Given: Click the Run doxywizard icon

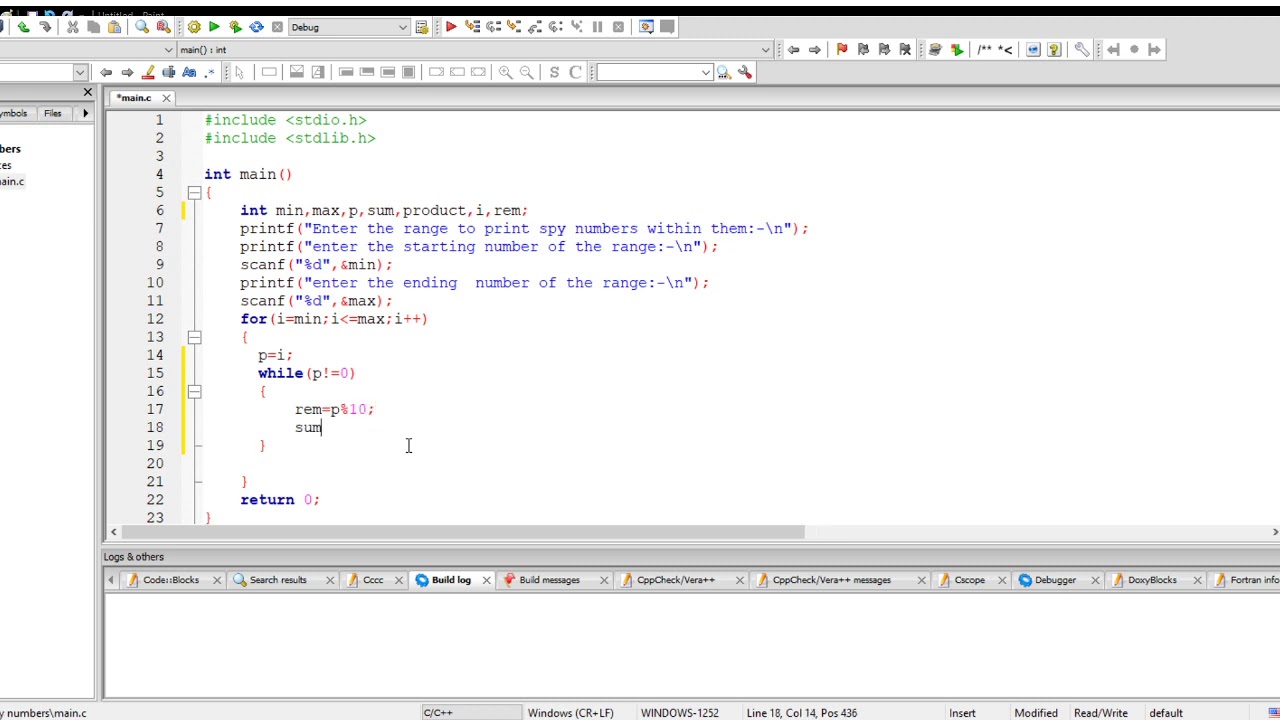Looking at the screenshot, I should click(935, 49).
